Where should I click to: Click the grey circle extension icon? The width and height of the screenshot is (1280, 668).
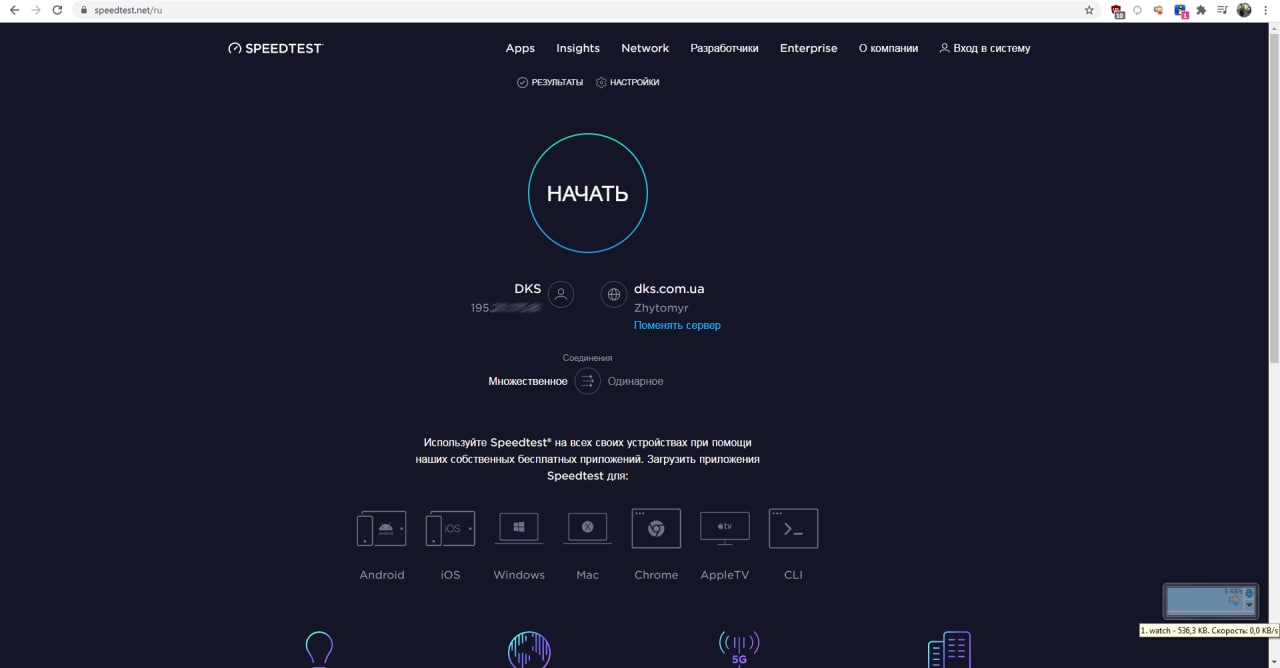coord(1137,10)
